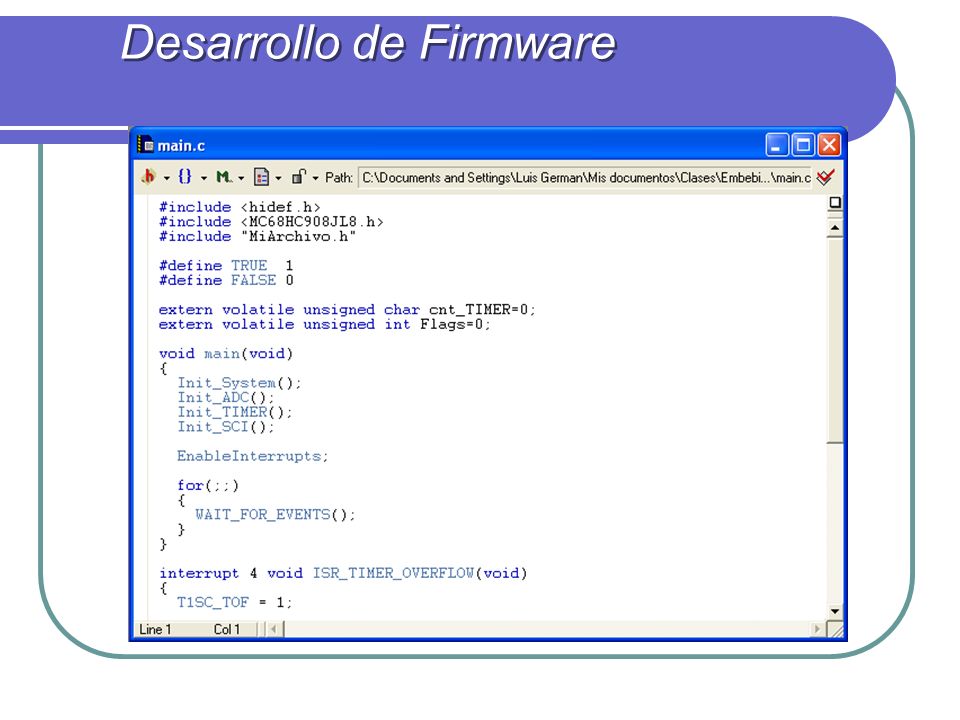Click the 'for(;;)' loop line
Image resolution: width=960 pixels, height=720 pixels.
(208, 486)
